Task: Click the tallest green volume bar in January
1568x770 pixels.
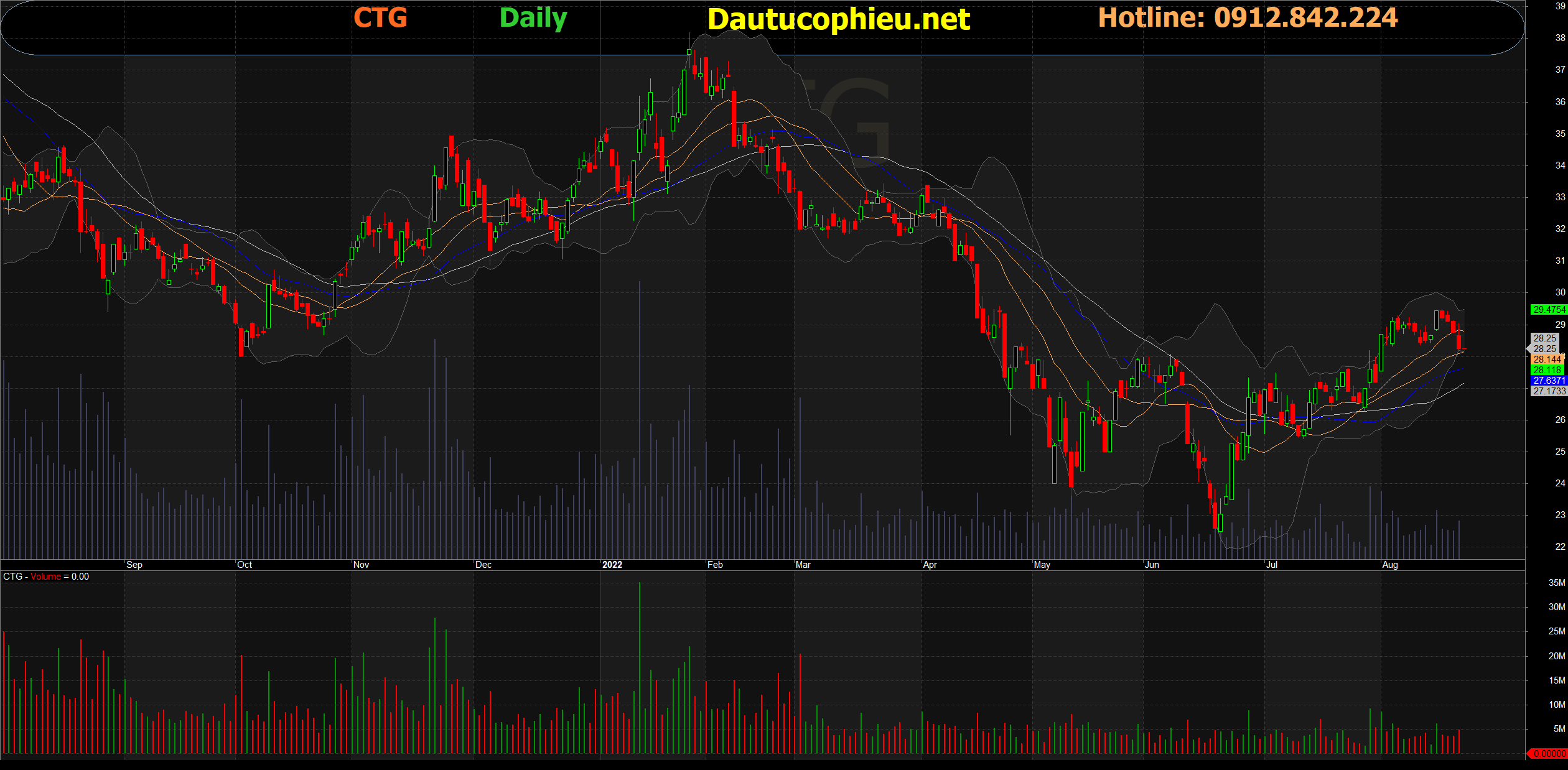Action: [639, 669]
